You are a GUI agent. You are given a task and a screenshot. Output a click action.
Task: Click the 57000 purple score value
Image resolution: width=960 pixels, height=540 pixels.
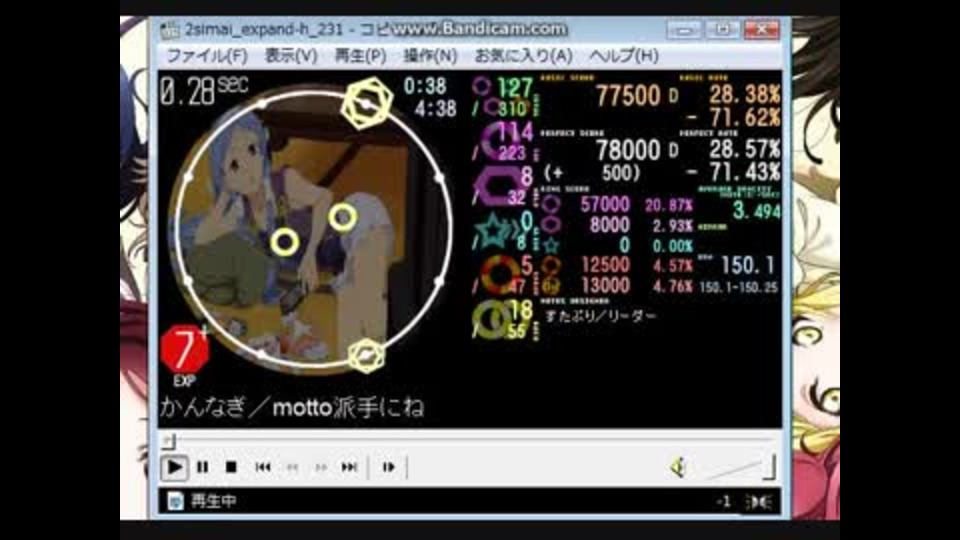(x=604, y=204)
